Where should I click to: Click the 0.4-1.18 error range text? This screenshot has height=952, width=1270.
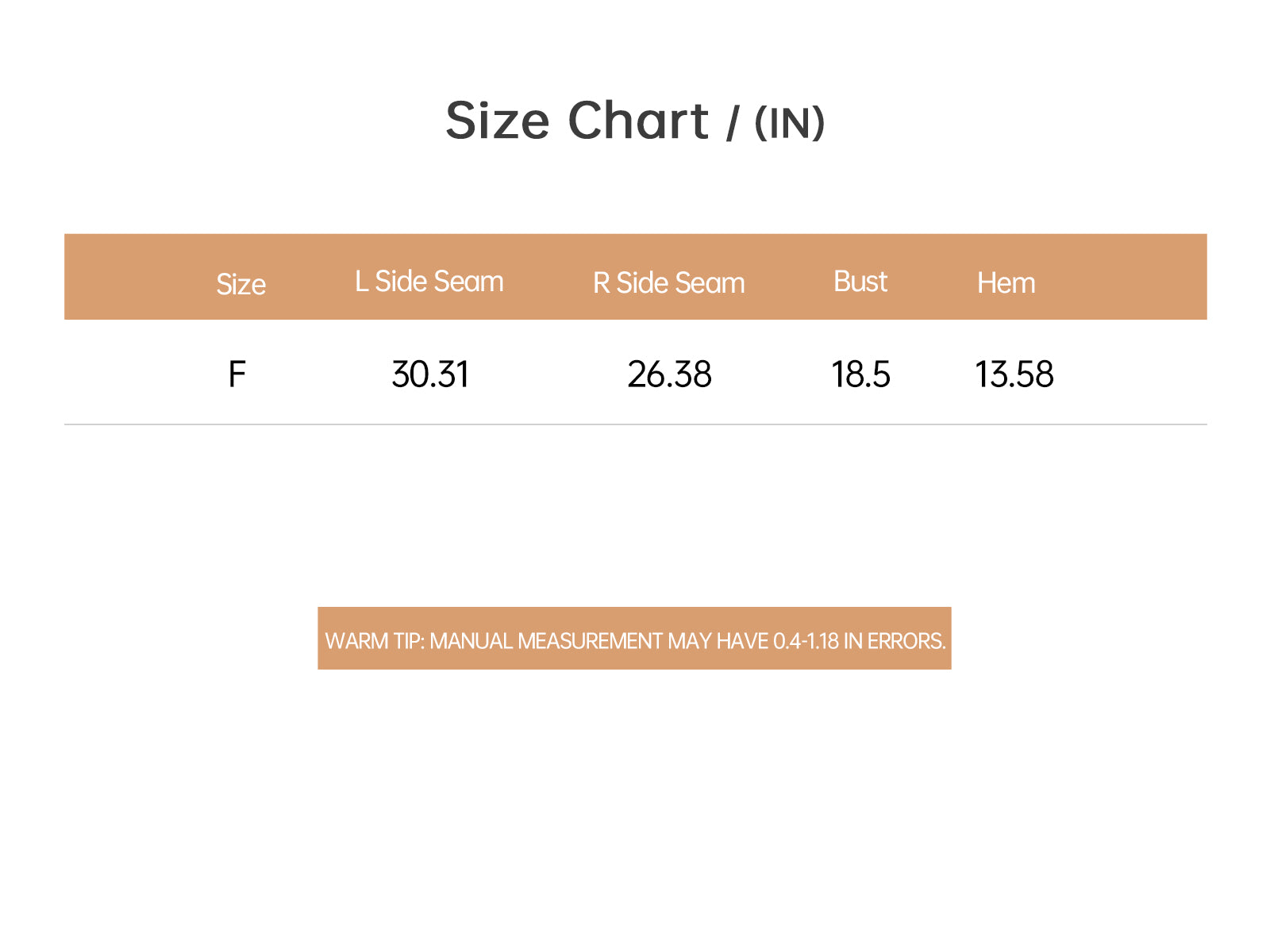point(806,641)
